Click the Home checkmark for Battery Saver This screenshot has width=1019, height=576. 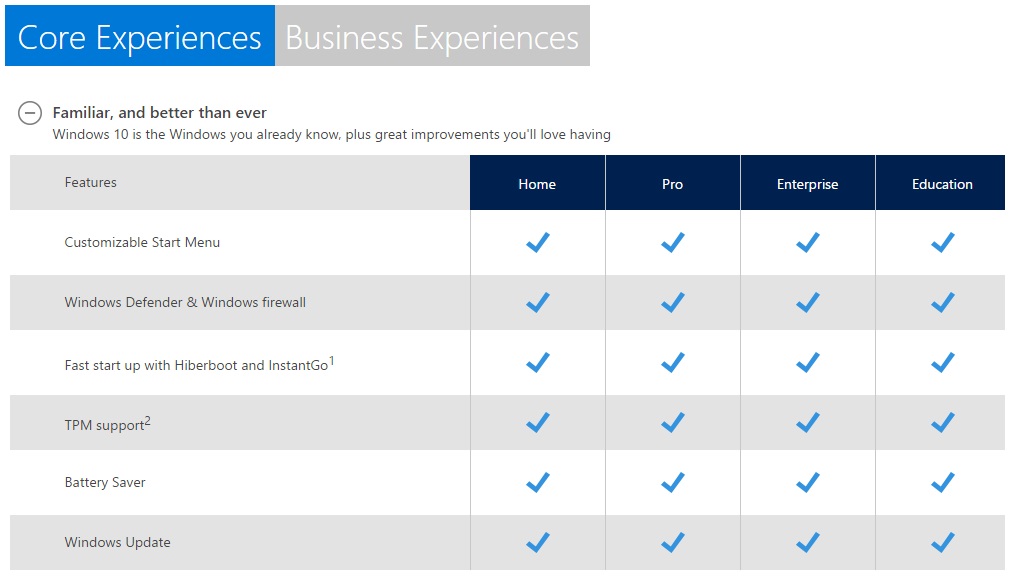tap(537, 482)
